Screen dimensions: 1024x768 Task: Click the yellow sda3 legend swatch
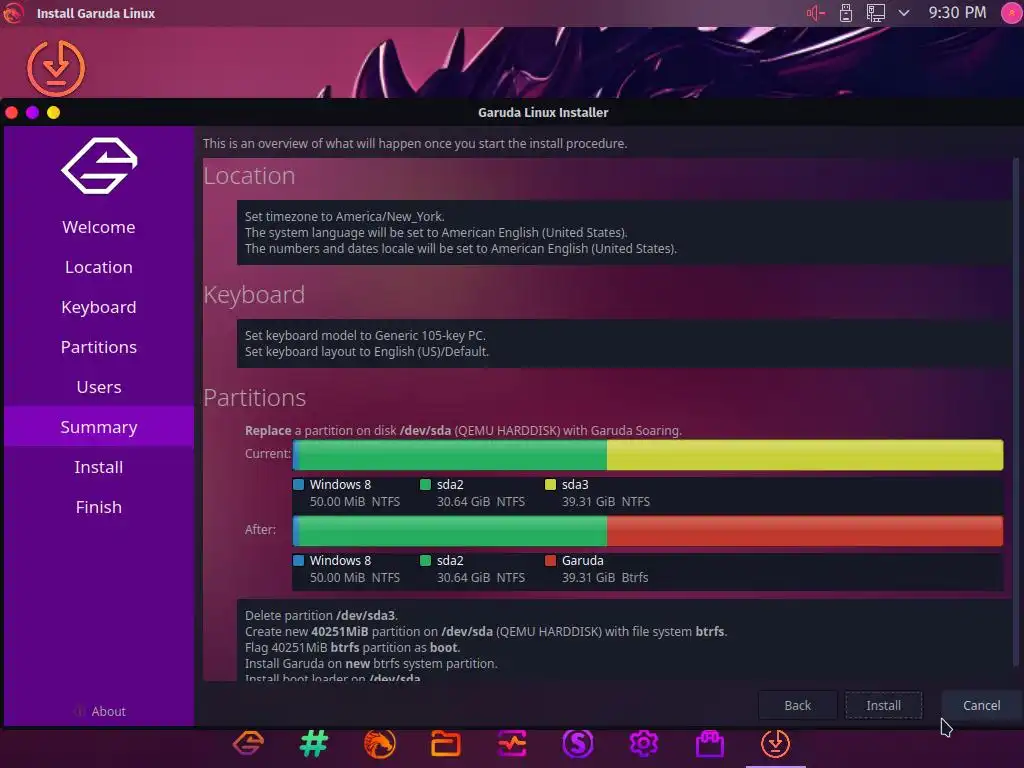pos(551,485)
